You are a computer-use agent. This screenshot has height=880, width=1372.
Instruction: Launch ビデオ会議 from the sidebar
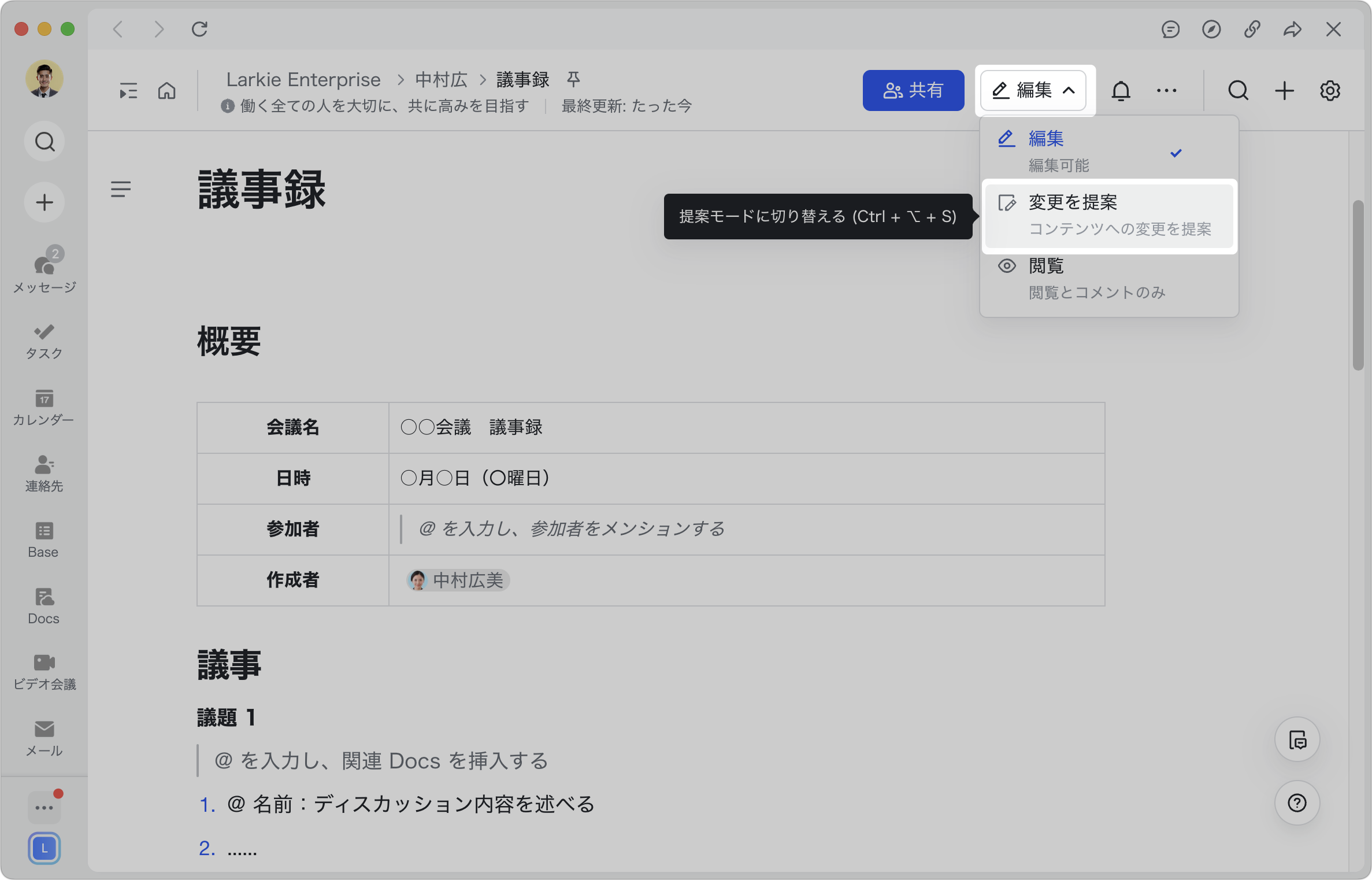pos(44,671)
